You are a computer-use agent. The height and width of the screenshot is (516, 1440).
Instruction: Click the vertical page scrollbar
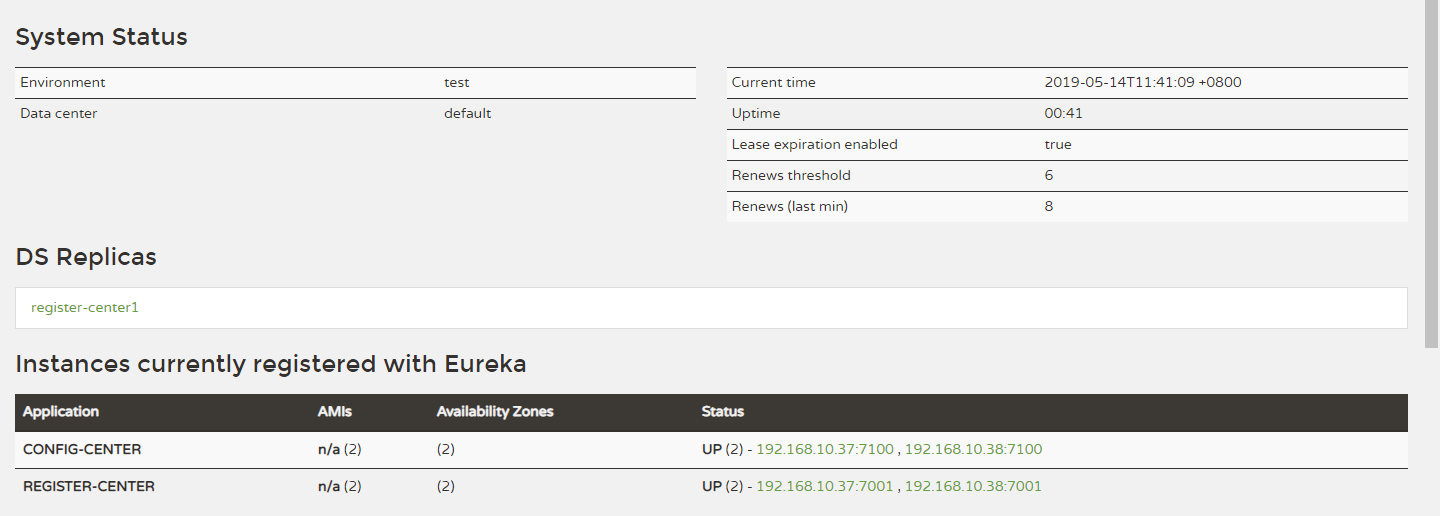click(1432, 170)
